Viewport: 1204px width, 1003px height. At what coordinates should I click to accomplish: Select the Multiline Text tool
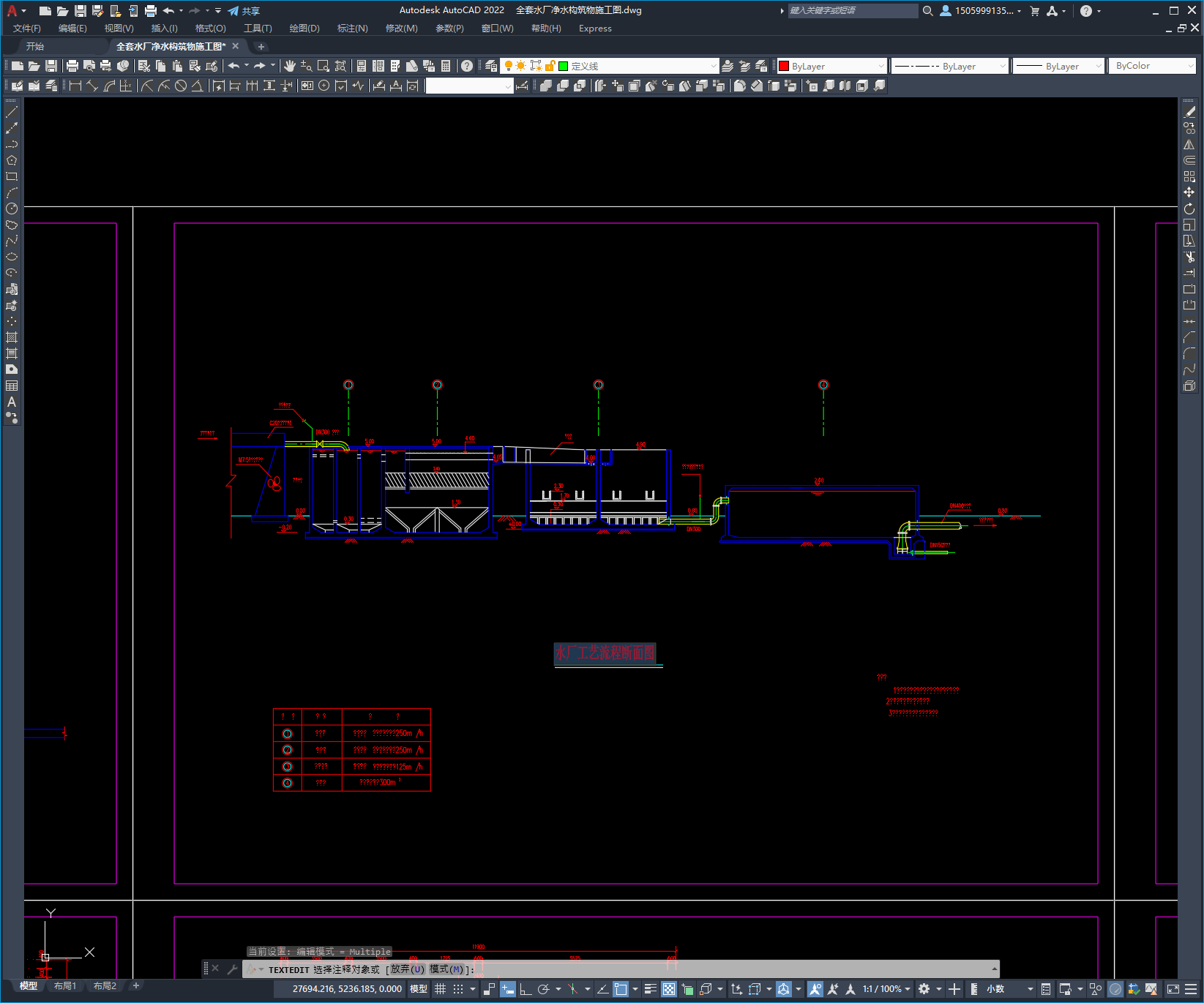pyautogui.click(x=12, y=402)
